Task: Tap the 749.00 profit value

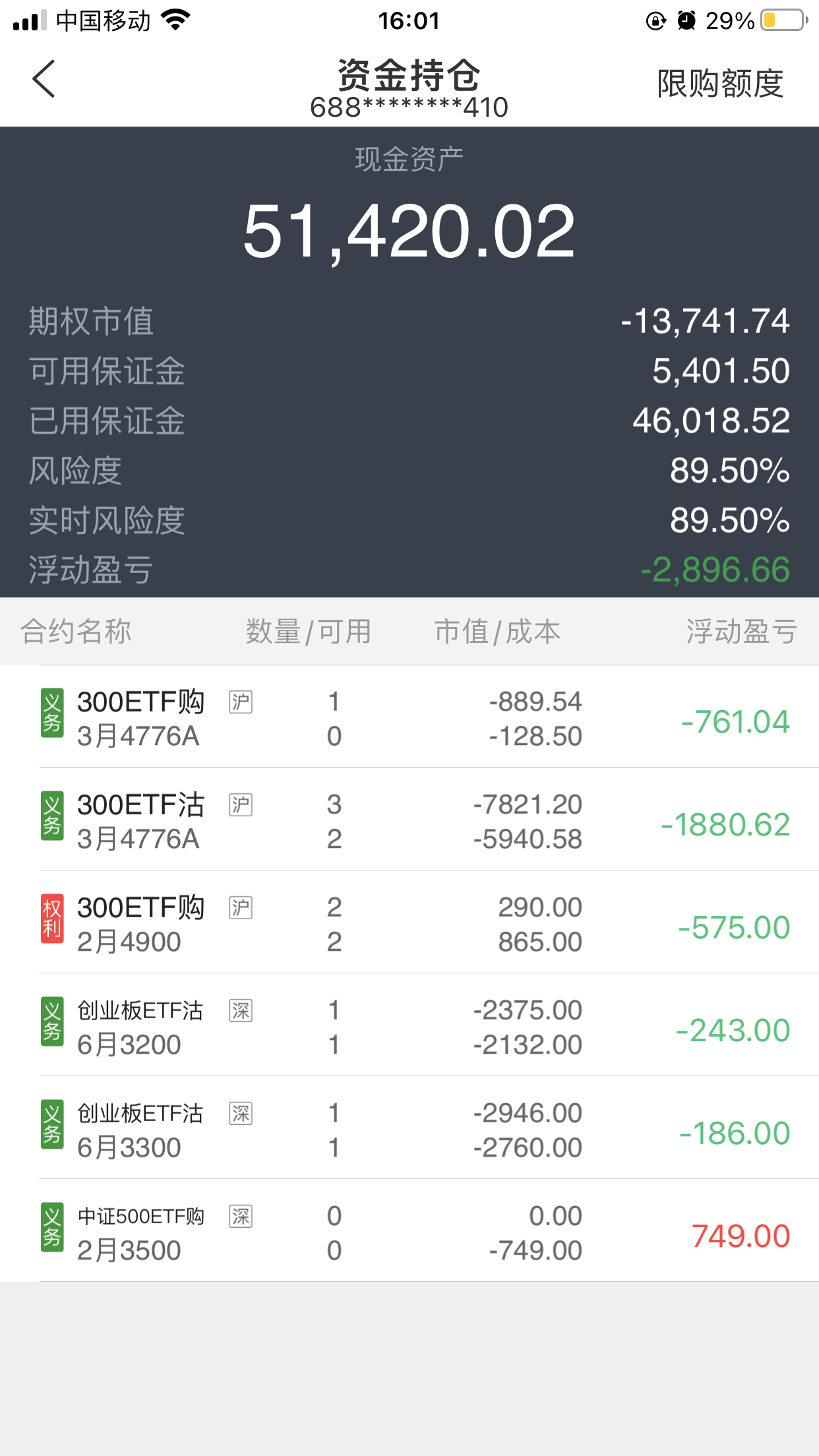Action: click(741, 1236)
